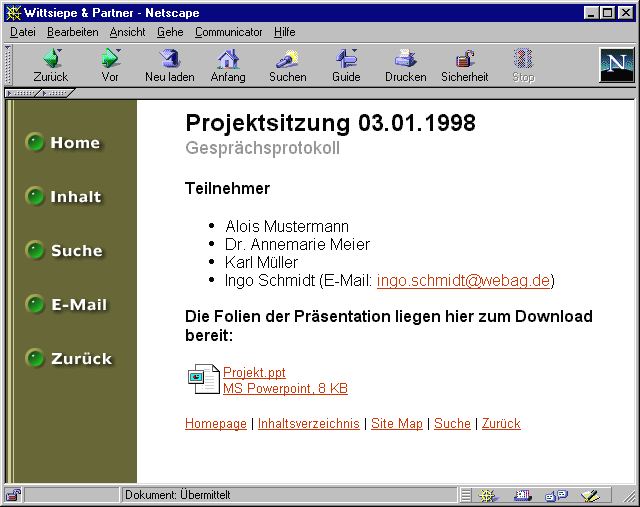Click the Teilnehmer heading
Screen dimensions: 640x507
coord(227,188)
